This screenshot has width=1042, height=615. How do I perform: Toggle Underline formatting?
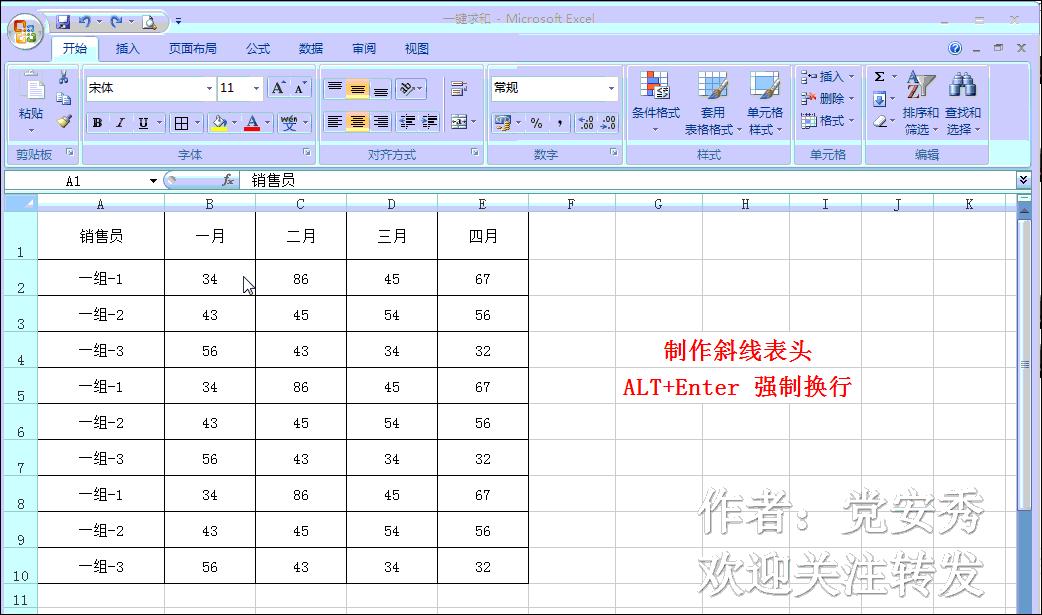[x=142, y=123]
